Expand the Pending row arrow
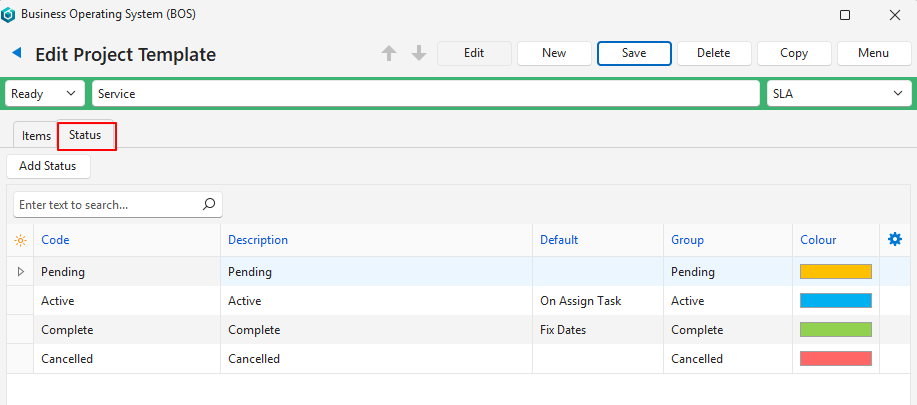This screenshot has width=917, height=405. point(20,271)
